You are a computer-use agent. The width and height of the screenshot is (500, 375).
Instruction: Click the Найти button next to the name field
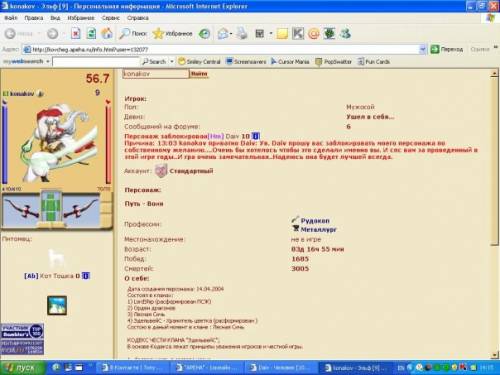[x=199, y=74]
